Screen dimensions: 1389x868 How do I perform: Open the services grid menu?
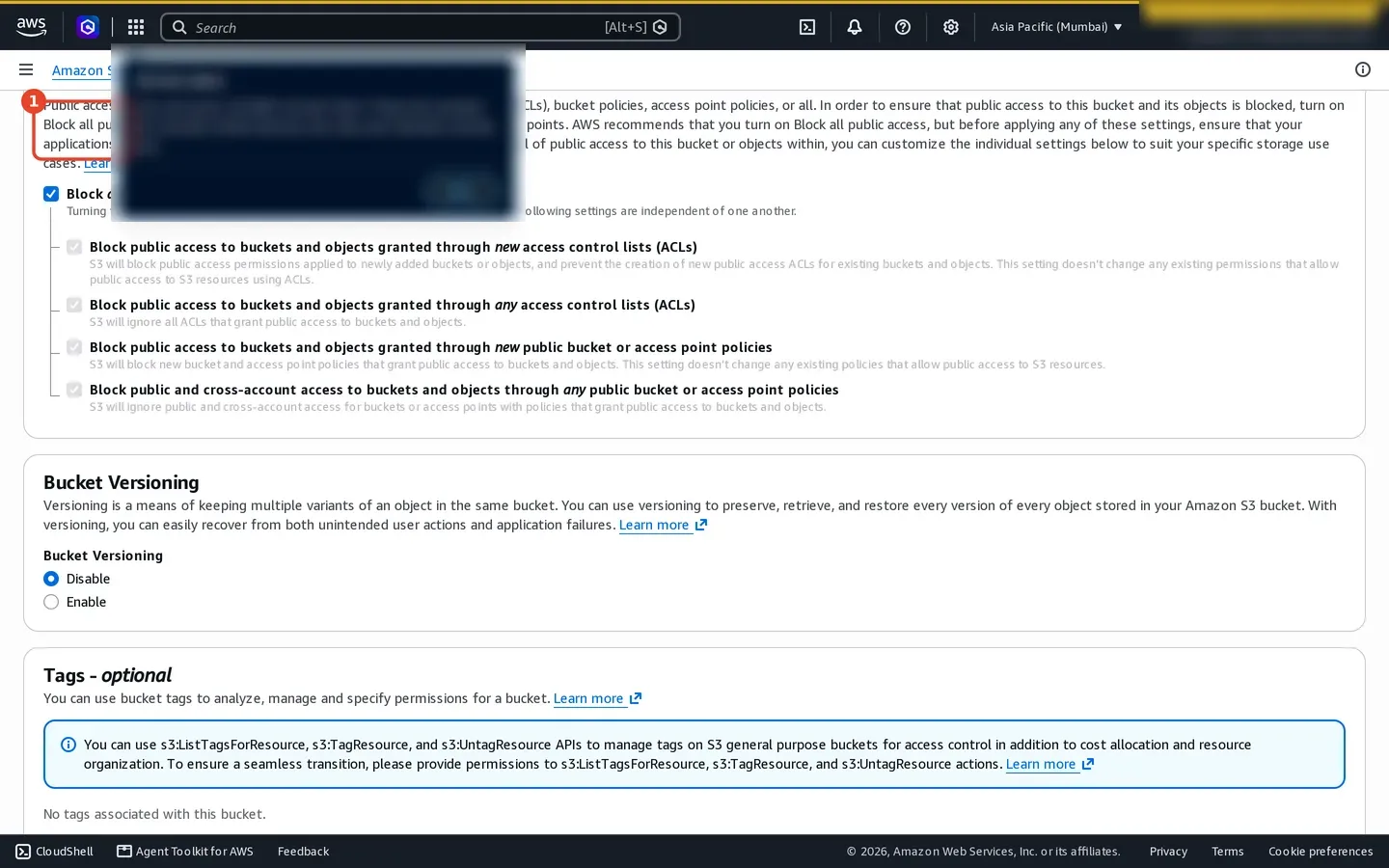pyautogui.click(x=136, y=27)
